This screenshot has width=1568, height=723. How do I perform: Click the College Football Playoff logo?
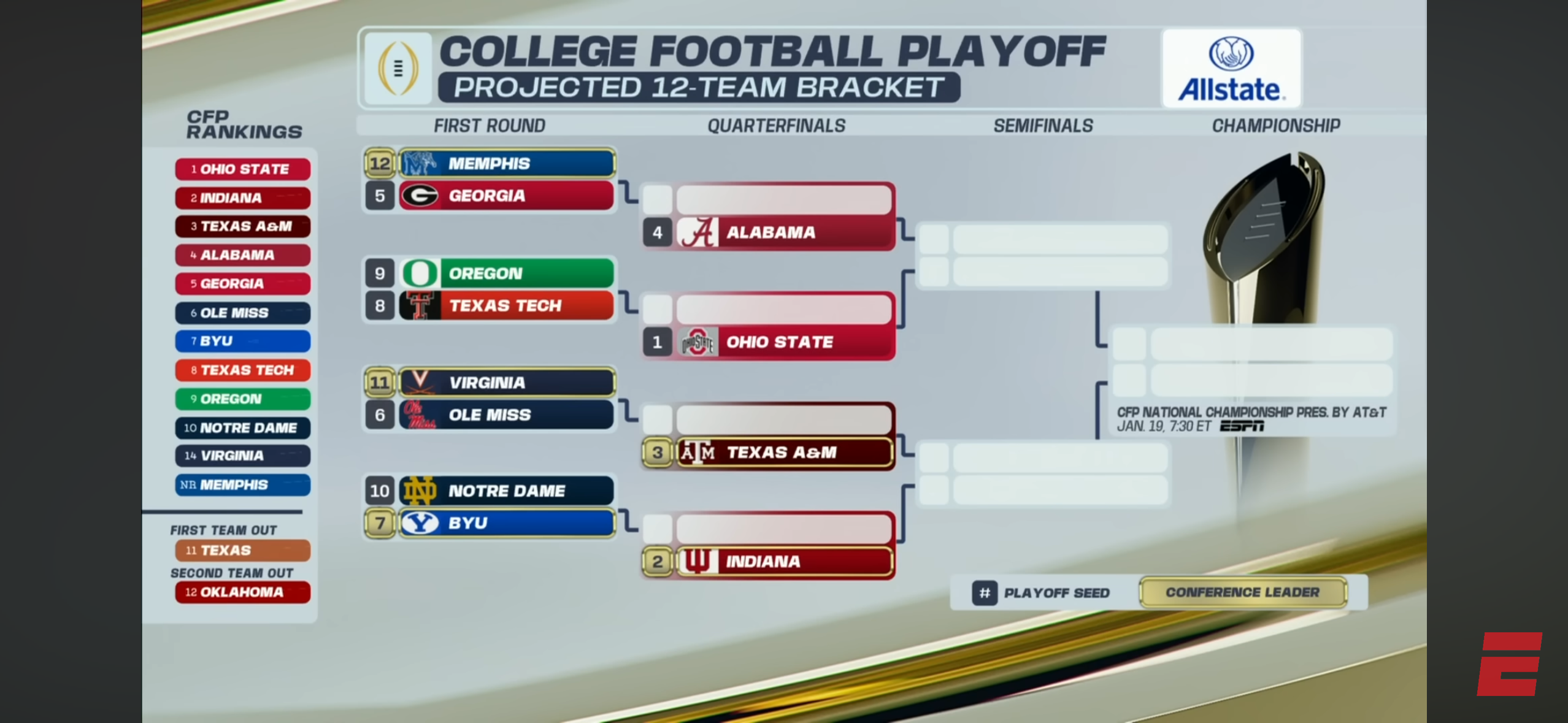398,69
